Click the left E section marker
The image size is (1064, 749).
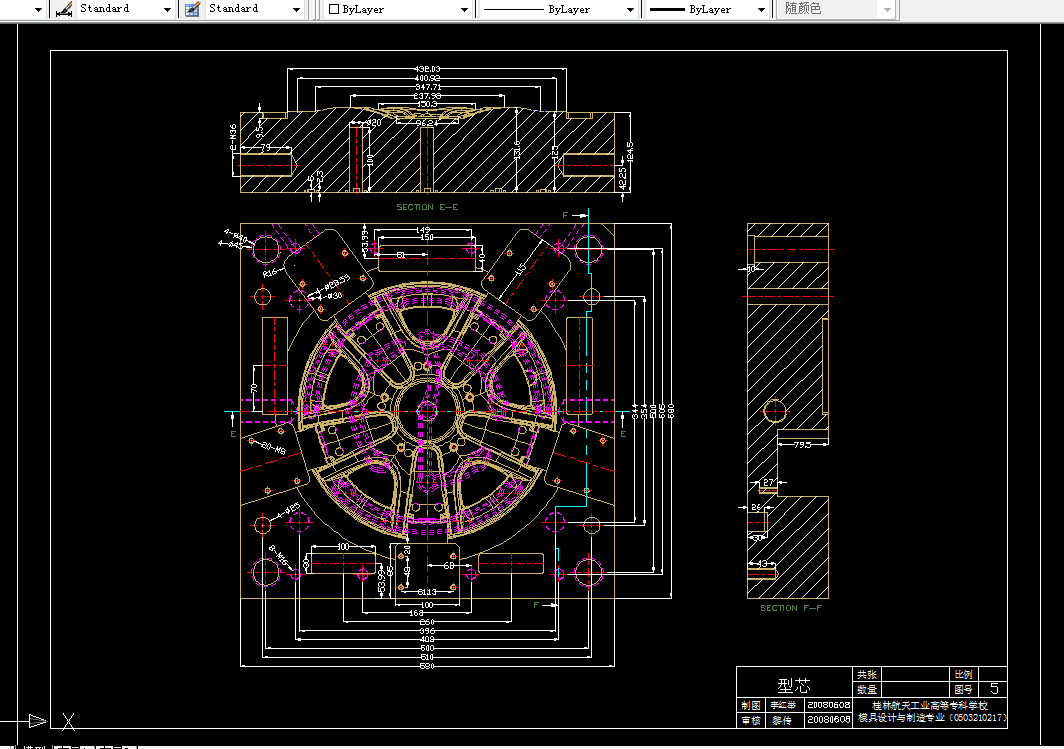click(x=233, y=434)
